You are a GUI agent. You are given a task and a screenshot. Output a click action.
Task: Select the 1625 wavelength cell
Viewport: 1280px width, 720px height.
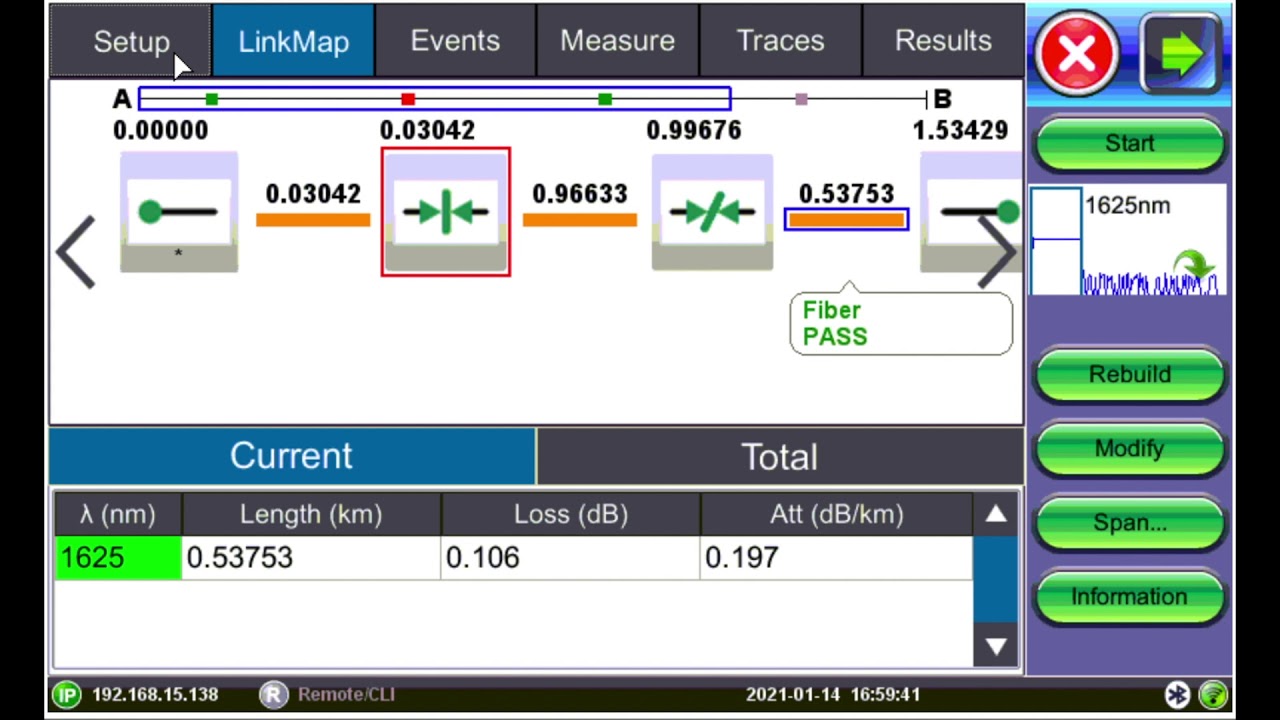[x=118, y=558]
